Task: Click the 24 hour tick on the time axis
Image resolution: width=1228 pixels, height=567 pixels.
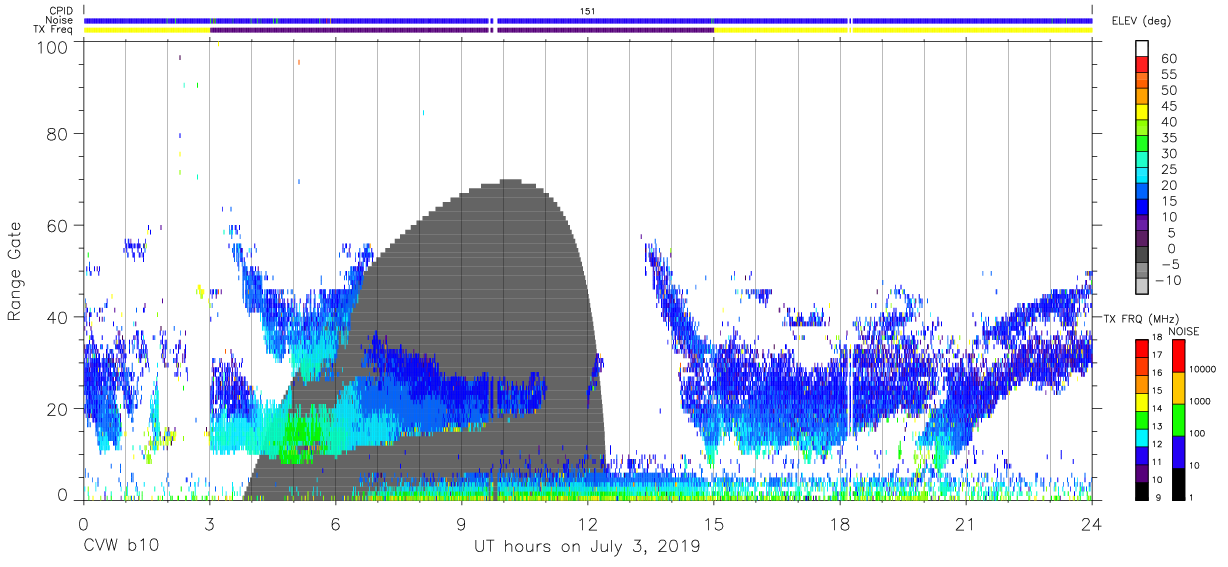Action: (x=1092, y=524)
